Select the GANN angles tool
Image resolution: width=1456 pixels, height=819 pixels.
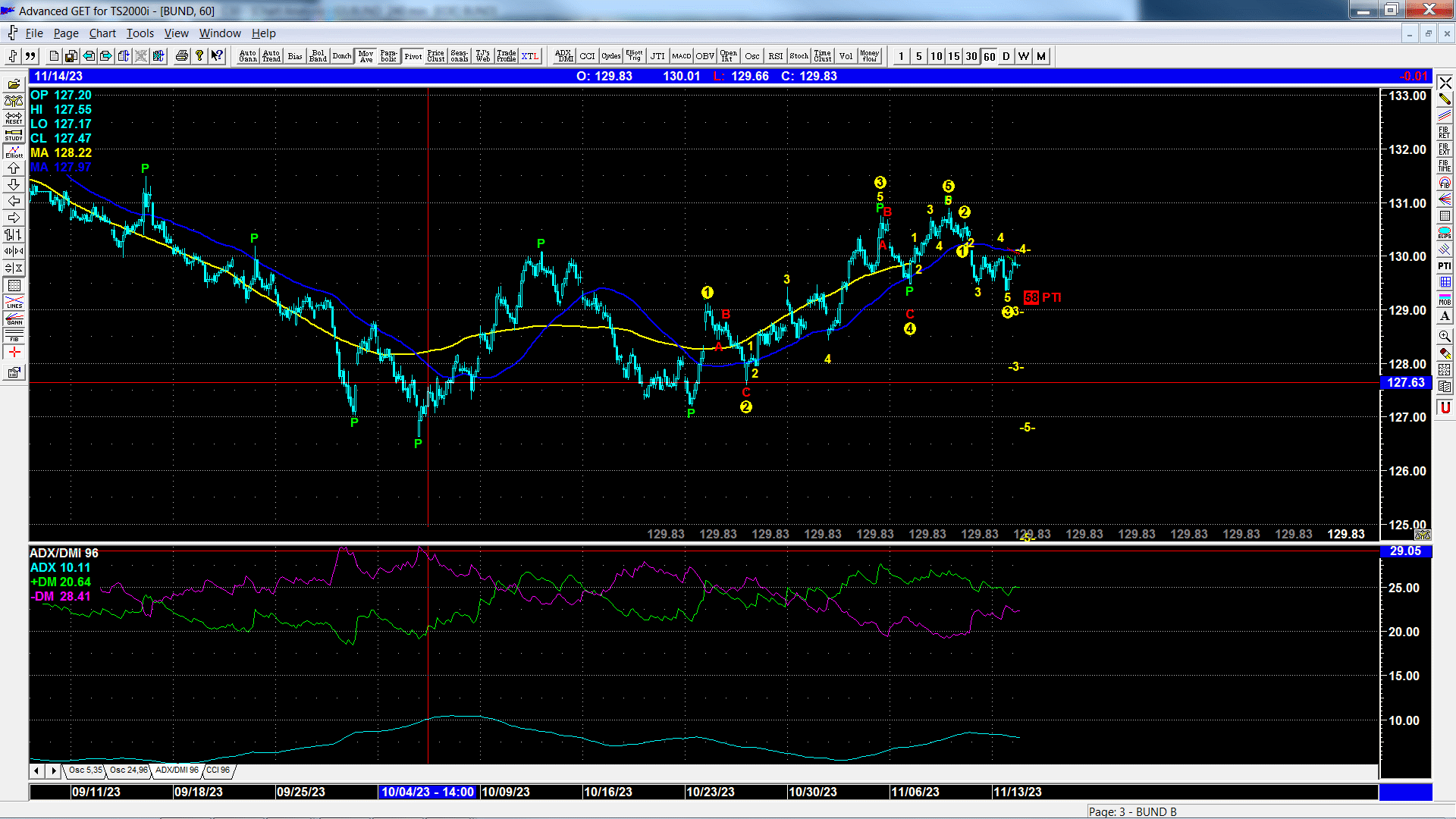[x=14, y=318]
